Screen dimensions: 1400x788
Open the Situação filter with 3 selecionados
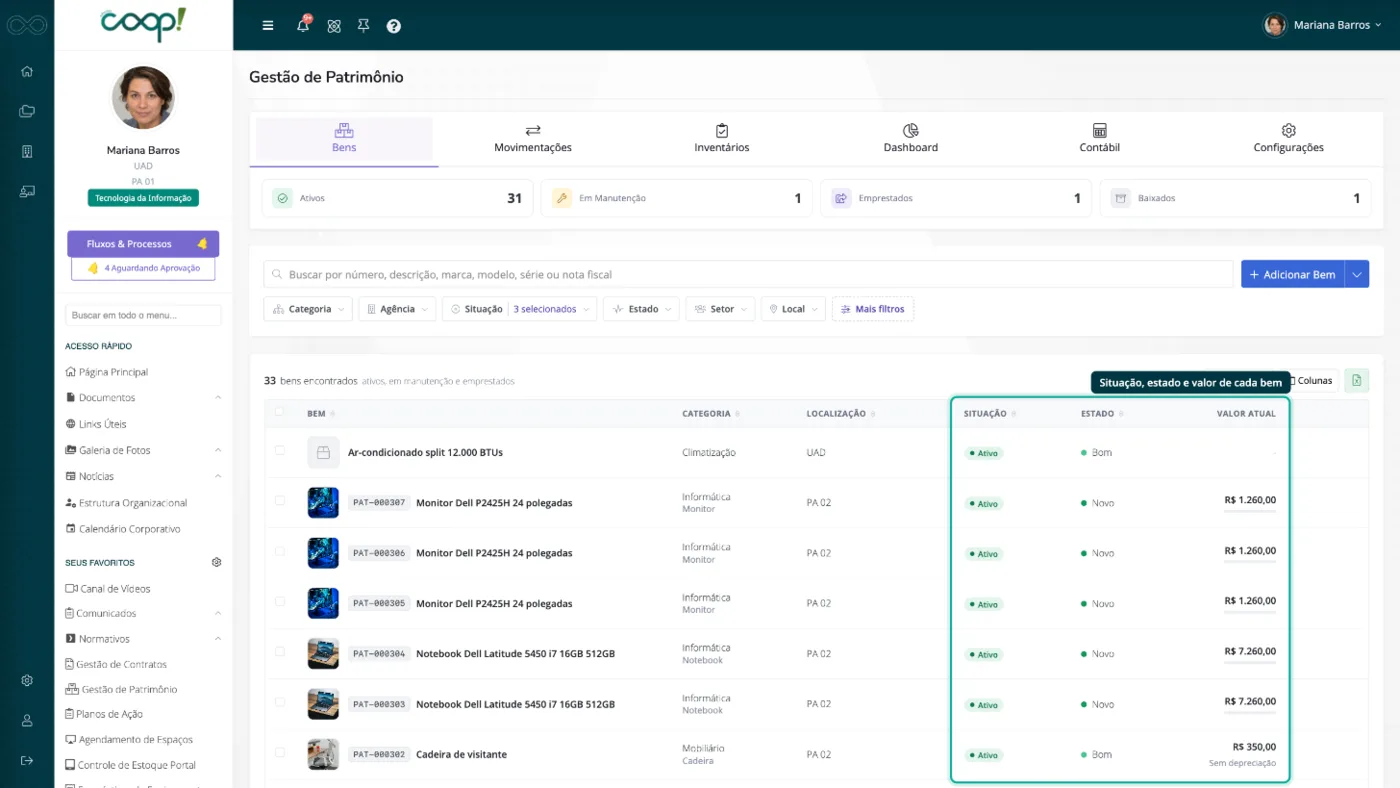coord(520,309)
